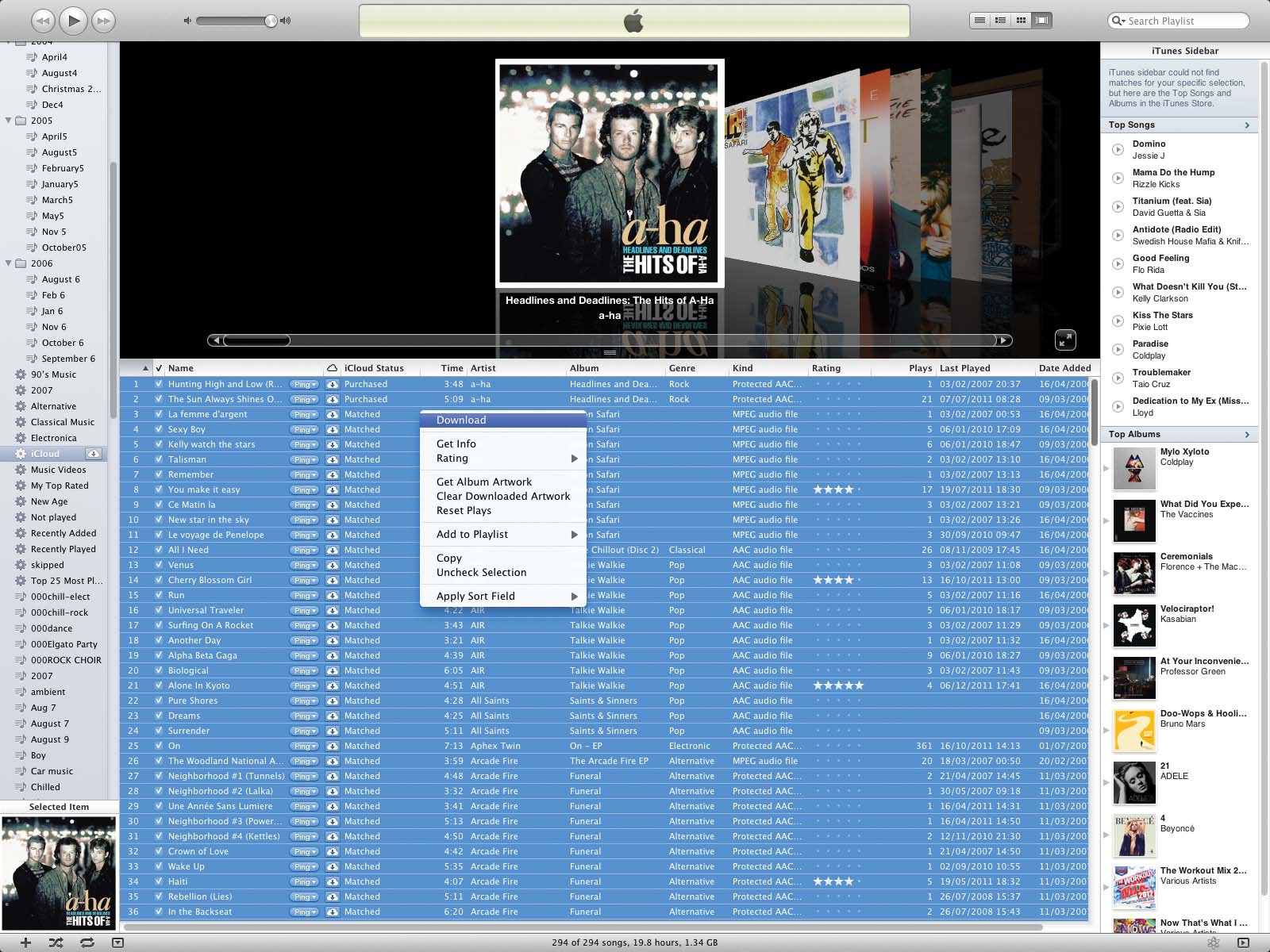
Task: Open Ping dropdown for Venus row
Action: point(304,565)
